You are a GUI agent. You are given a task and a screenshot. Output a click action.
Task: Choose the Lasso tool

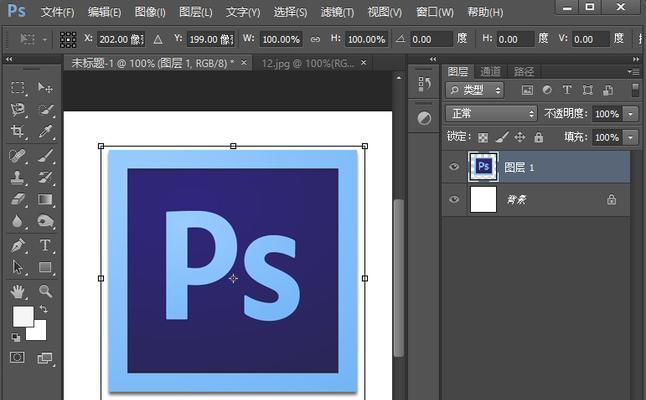17,110
